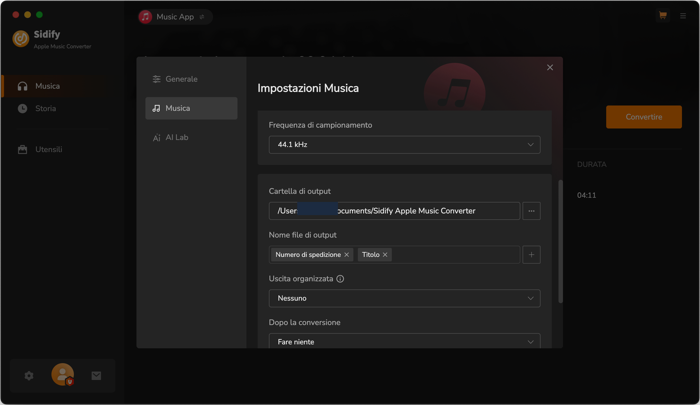Open the hamburger menu icon
The height and width of the screenshot is (405, 700).
683,16
